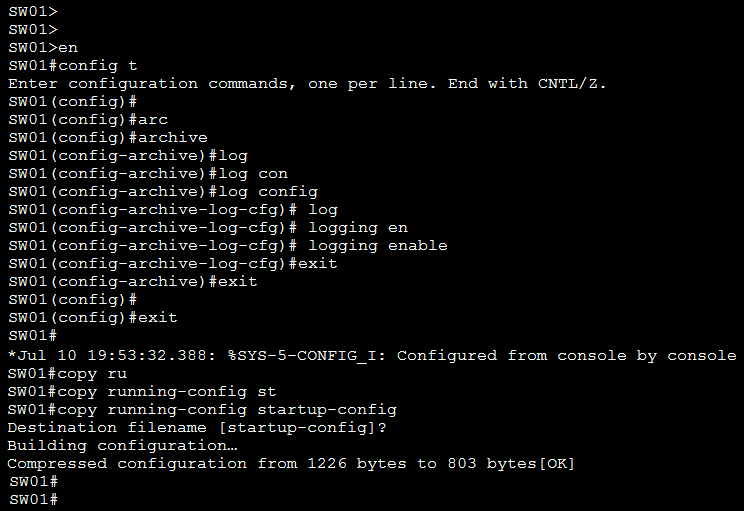
Task: Click the config-archive-log-cfg "exit" line
Action: pos(172,264)
